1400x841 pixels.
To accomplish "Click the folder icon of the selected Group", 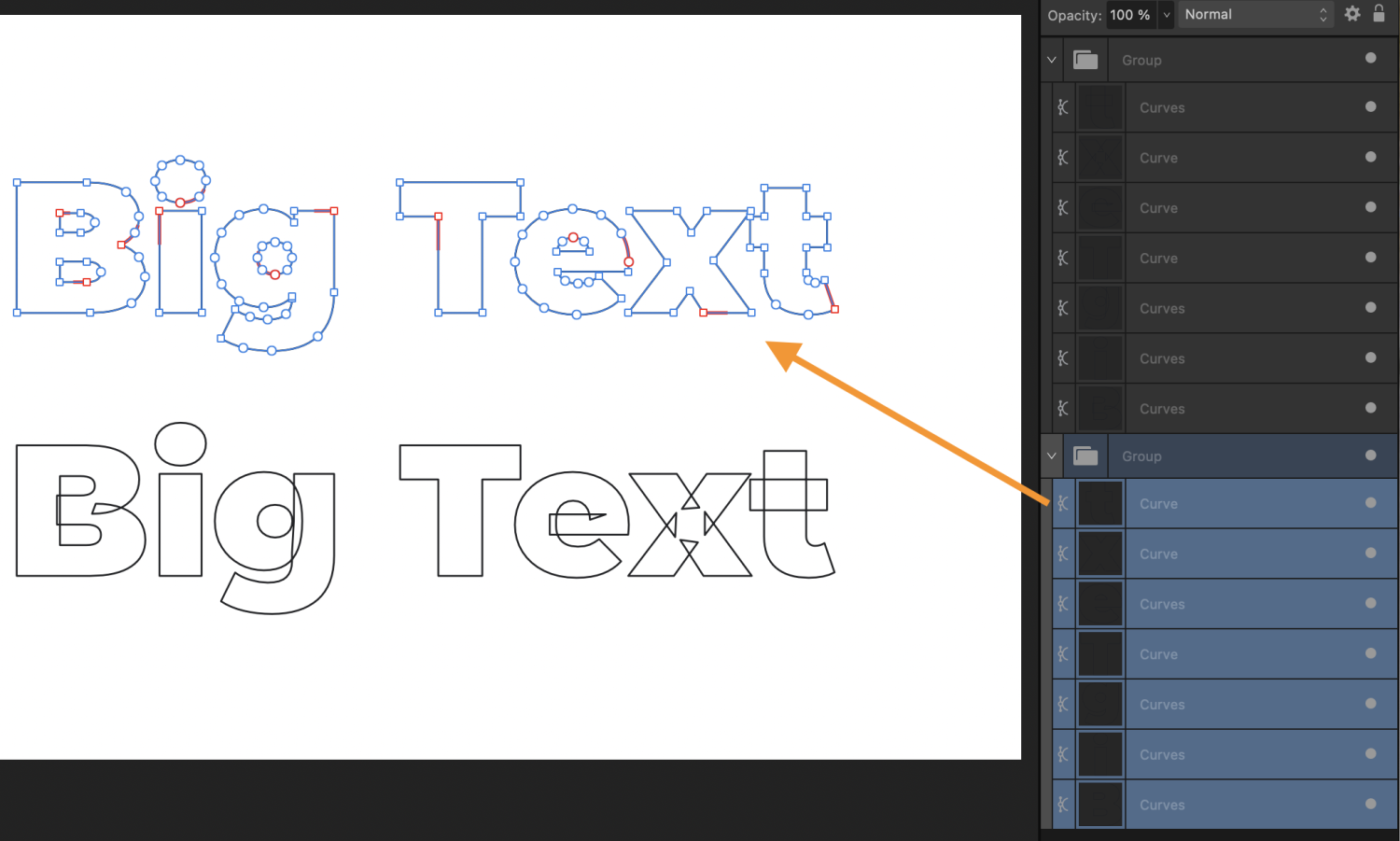I will coord(1085,456).
